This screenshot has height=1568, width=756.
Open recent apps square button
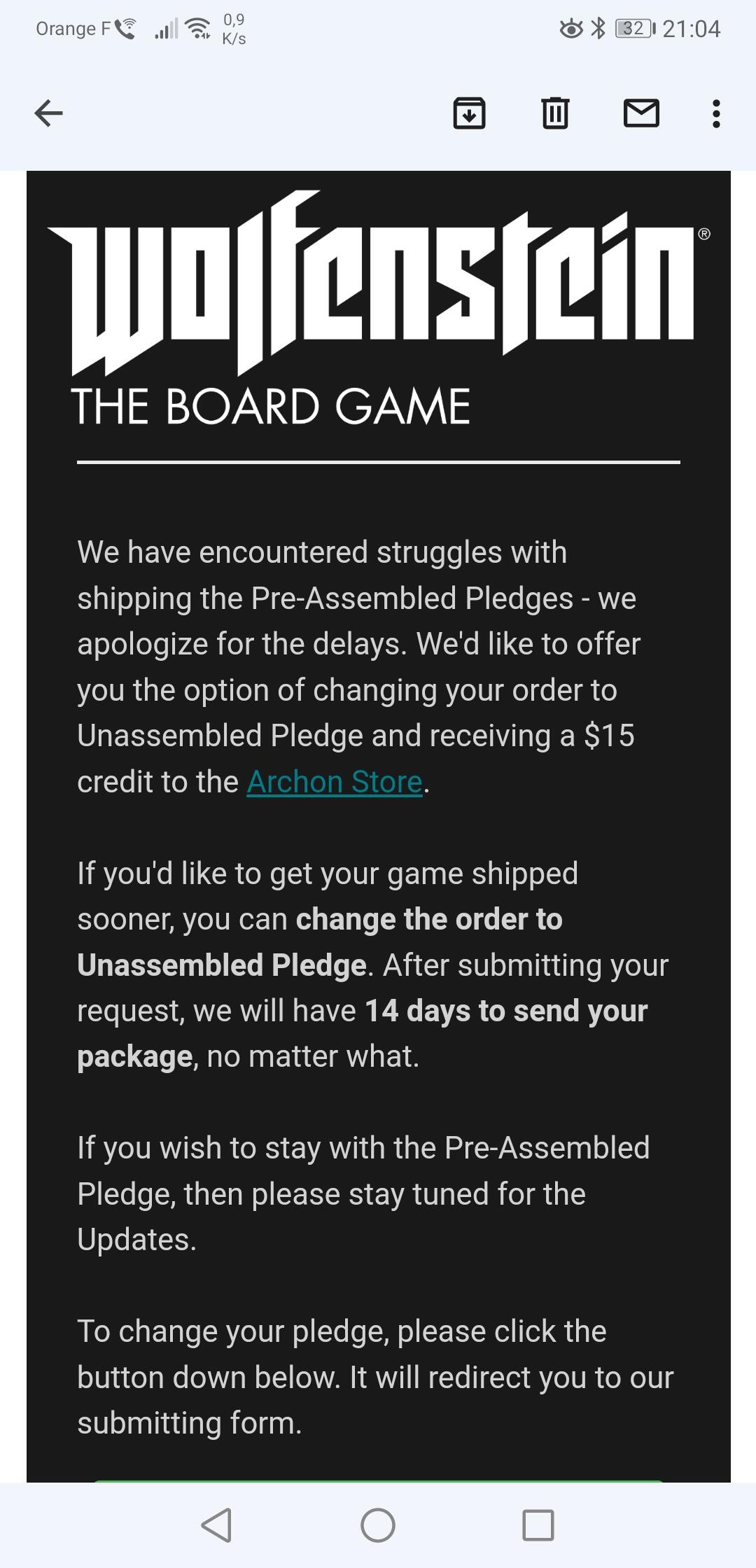coord(538,1525)
